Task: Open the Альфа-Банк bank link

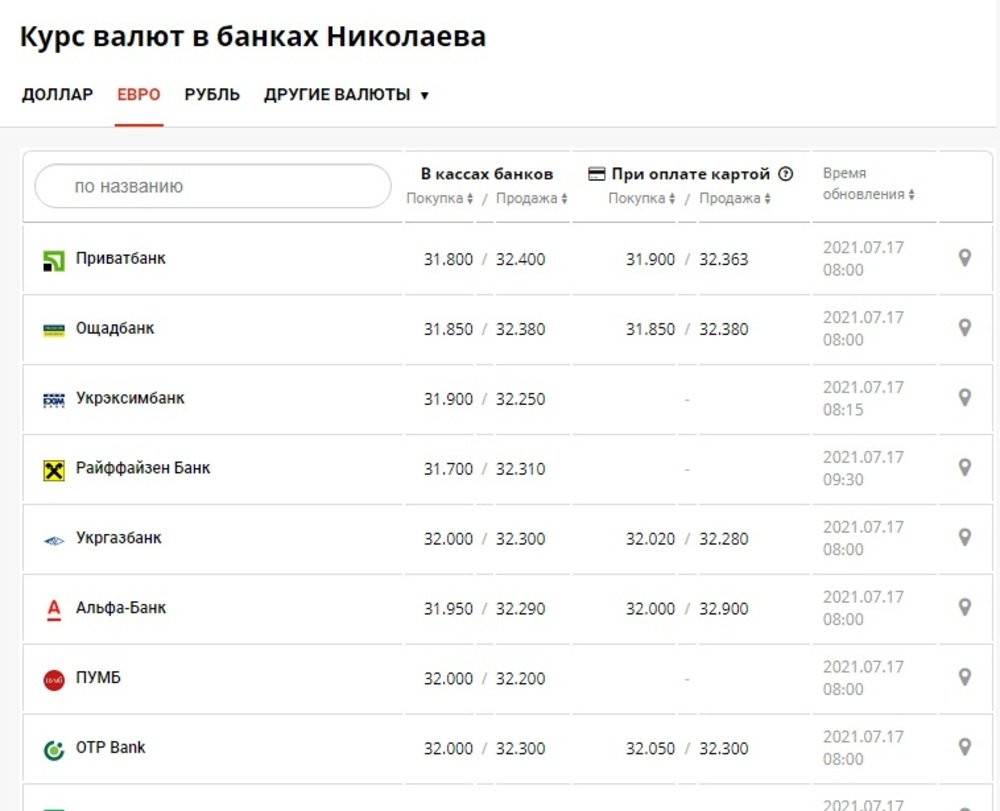Action: pyautogui.click(x=121, y=608)
